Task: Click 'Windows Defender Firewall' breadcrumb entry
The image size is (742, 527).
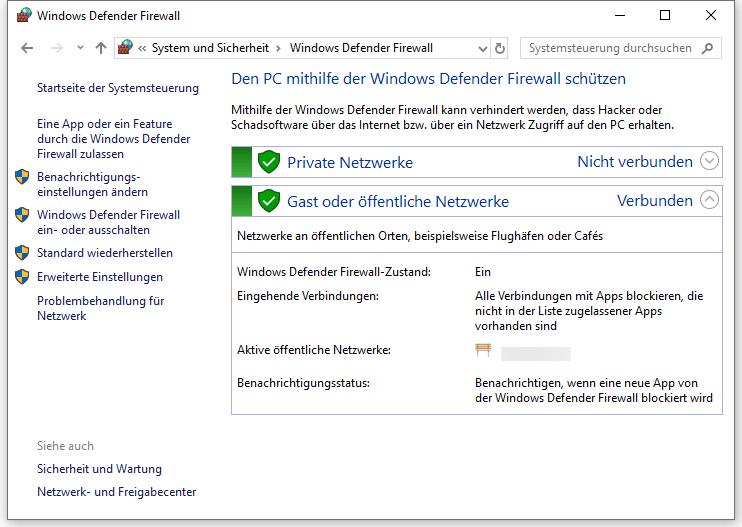Action: (x=361, y=48)
